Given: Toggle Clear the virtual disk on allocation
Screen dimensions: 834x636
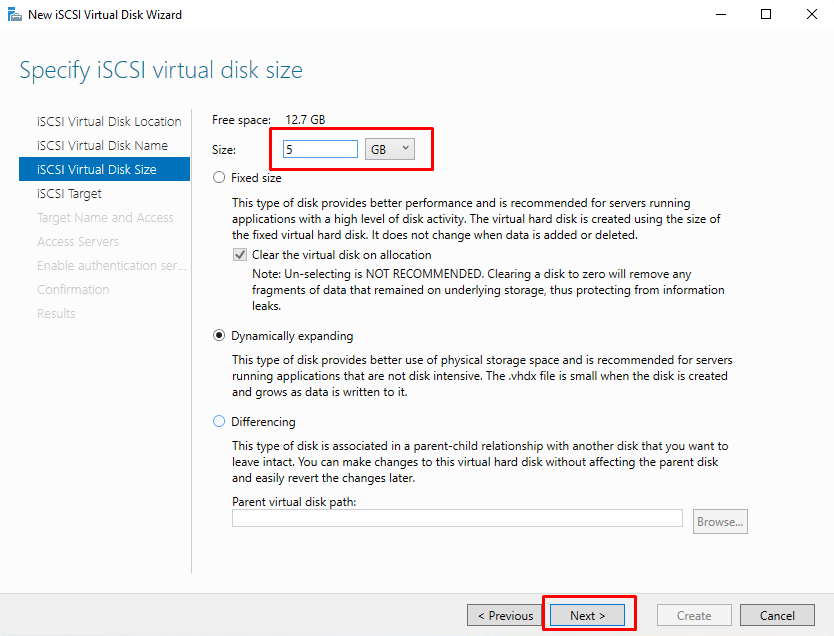Looking at the screenshot, I should 240,255.
